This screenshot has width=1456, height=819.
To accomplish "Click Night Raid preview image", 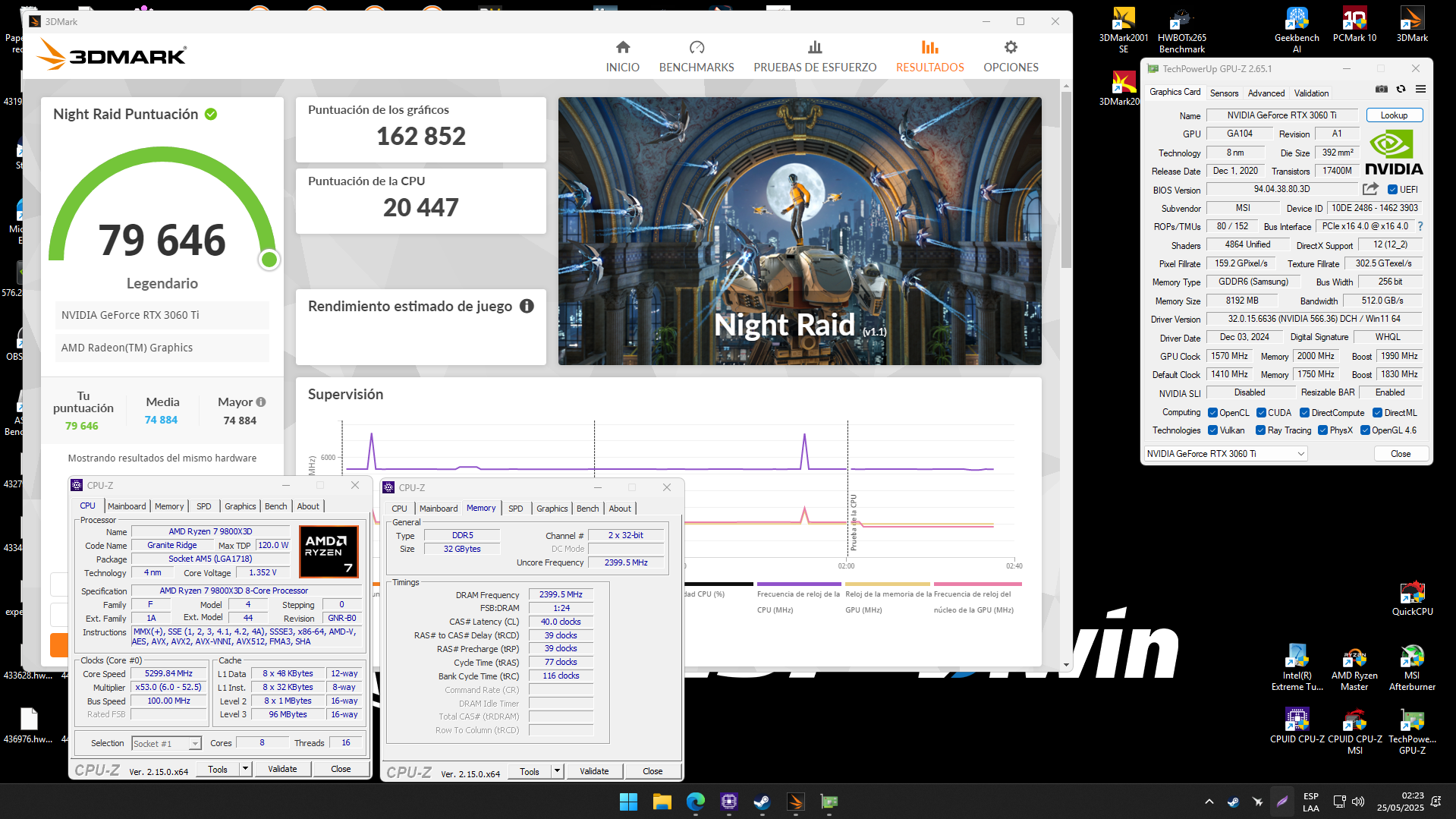I will [800, 231].
